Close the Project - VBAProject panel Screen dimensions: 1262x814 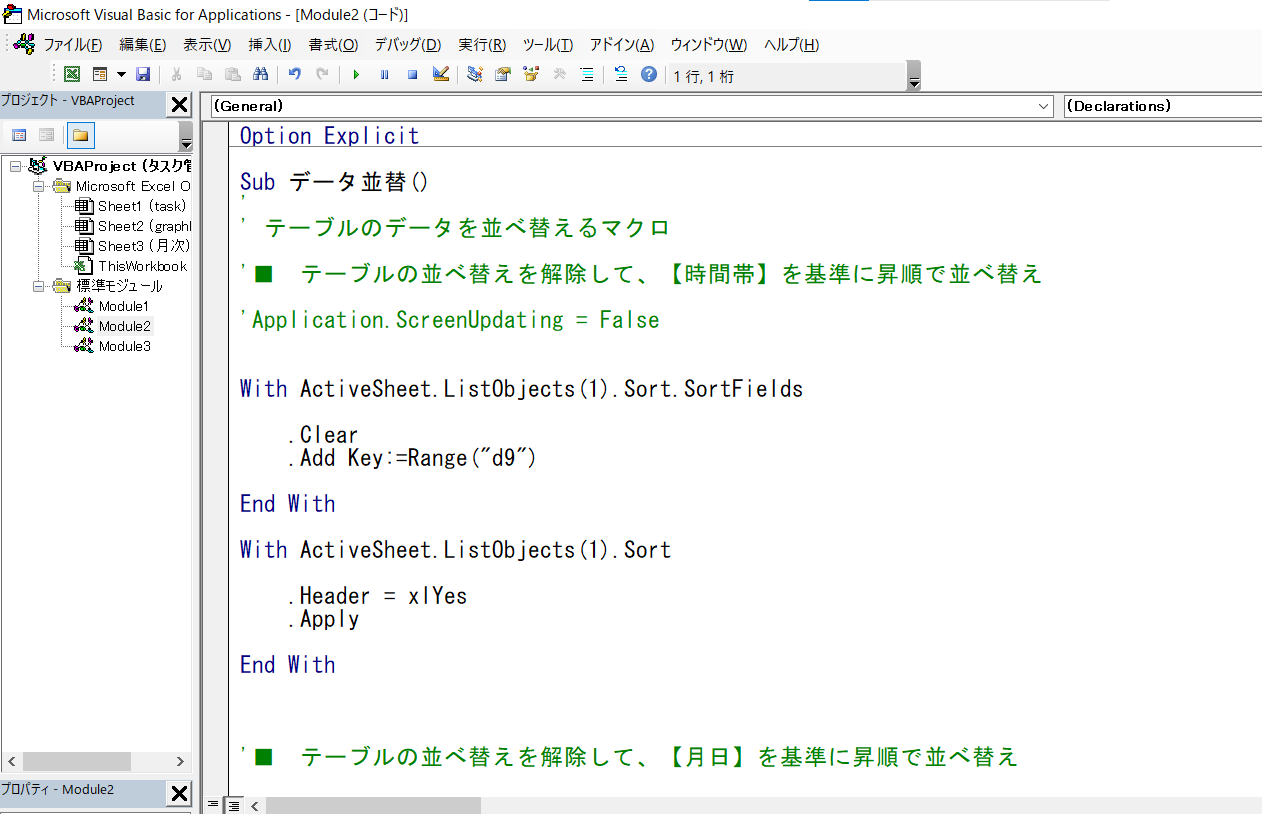pos(179,104)
